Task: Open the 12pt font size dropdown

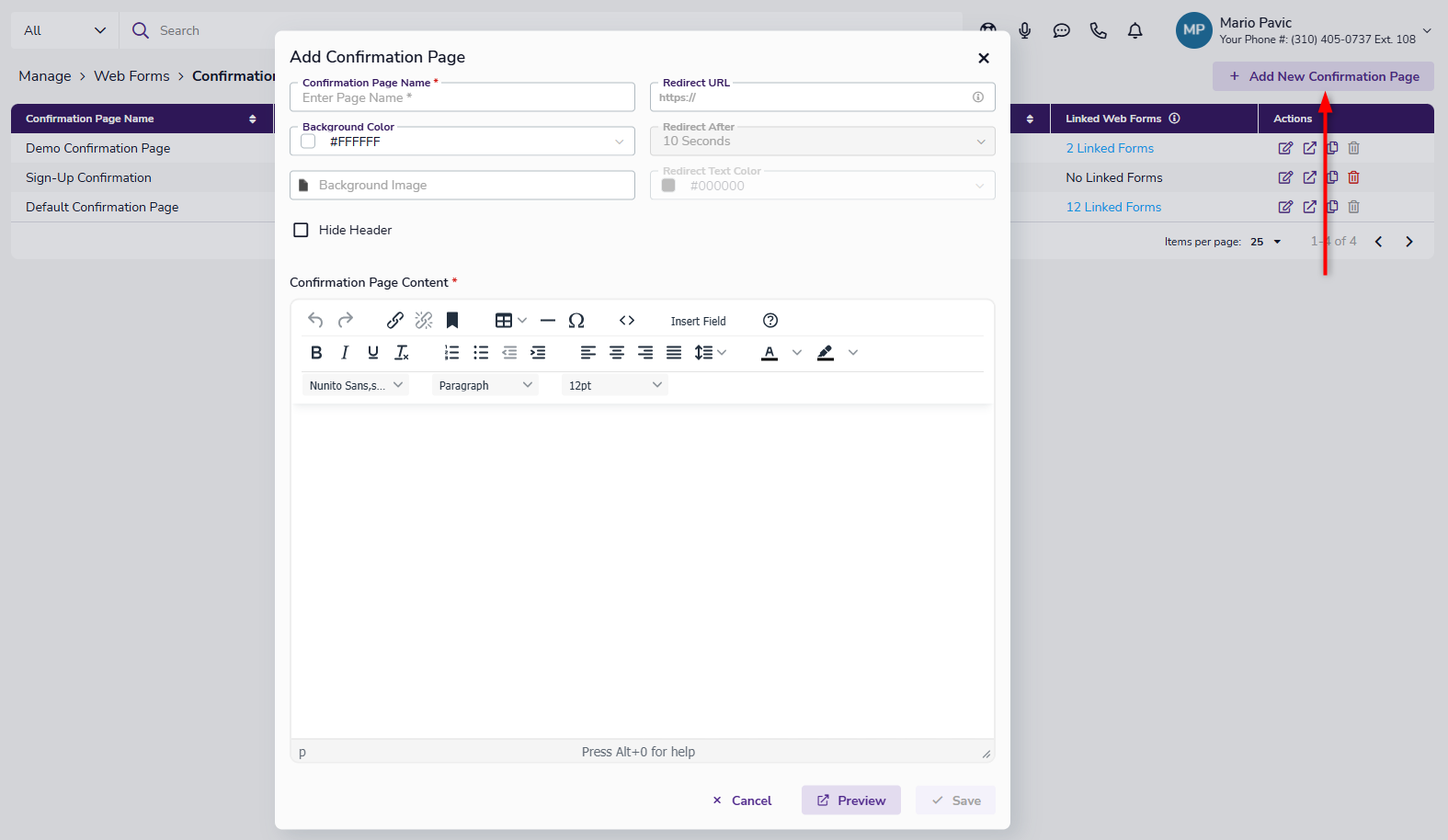Action: pyautogui.click(x=614, y=386)
